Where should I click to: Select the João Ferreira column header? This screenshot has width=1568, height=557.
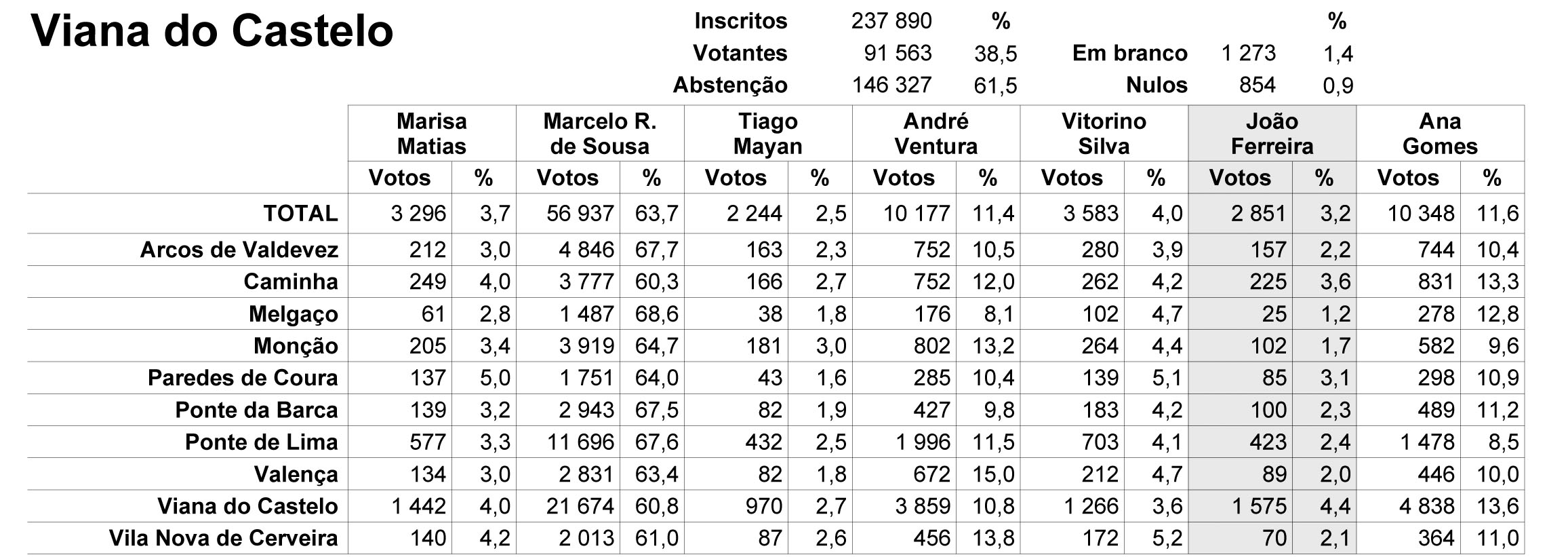pos(1272,134)
